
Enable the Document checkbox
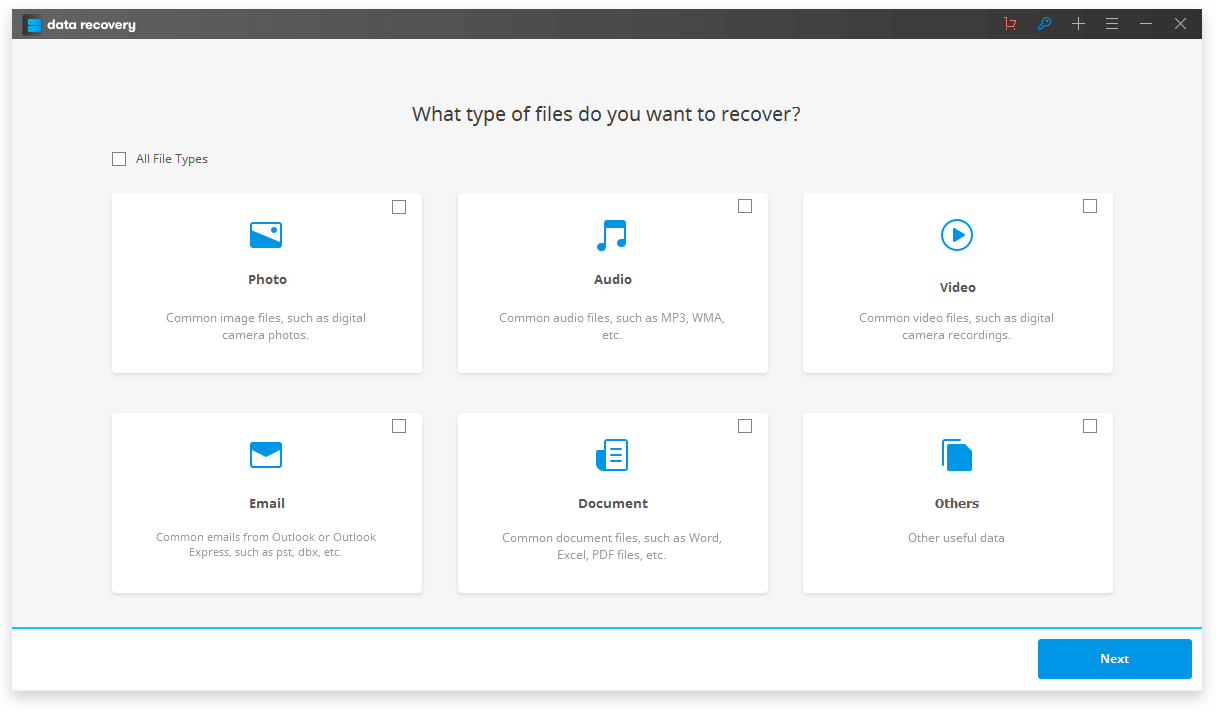(x=745, y=425)
